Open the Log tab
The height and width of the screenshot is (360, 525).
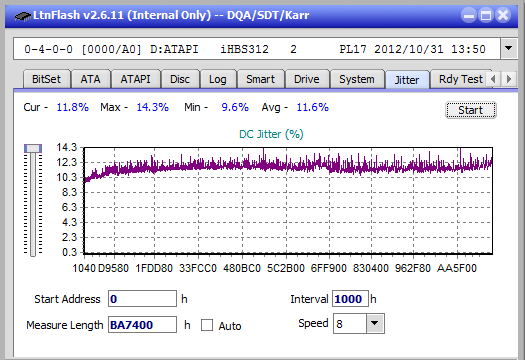point(218,79)
